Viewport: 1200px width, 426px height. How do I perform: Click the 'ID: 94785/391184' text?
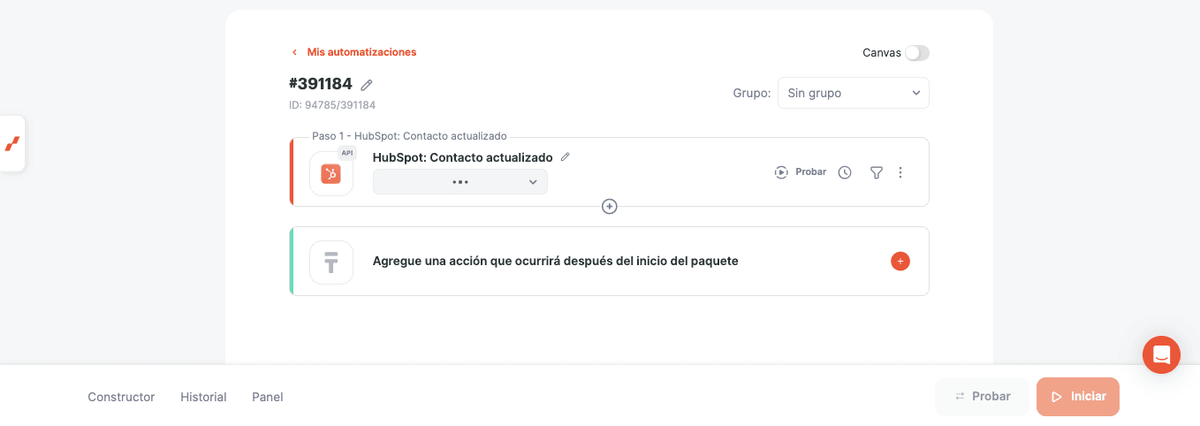332,105
